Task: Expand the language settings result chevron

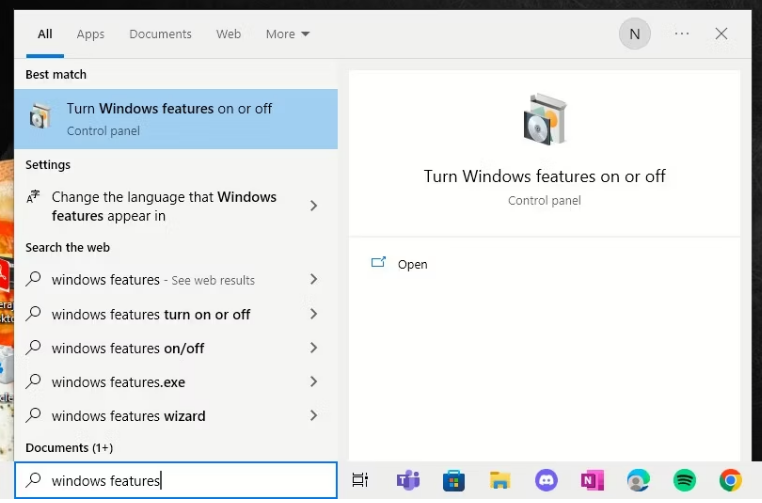Action: (x=314, y=206)
